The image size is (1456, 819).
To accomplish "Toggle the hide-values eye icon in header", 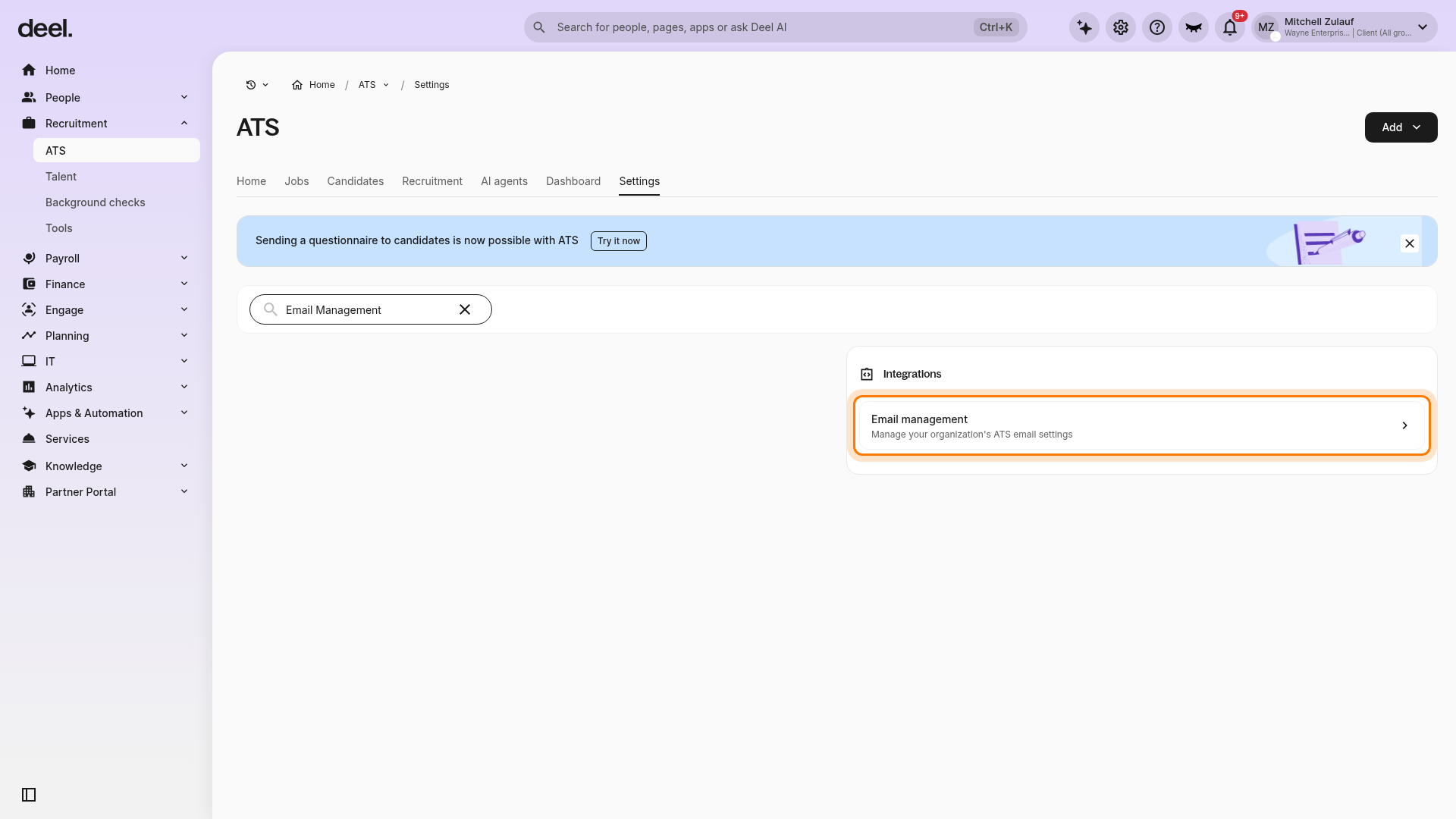I will coord(1194,27).
